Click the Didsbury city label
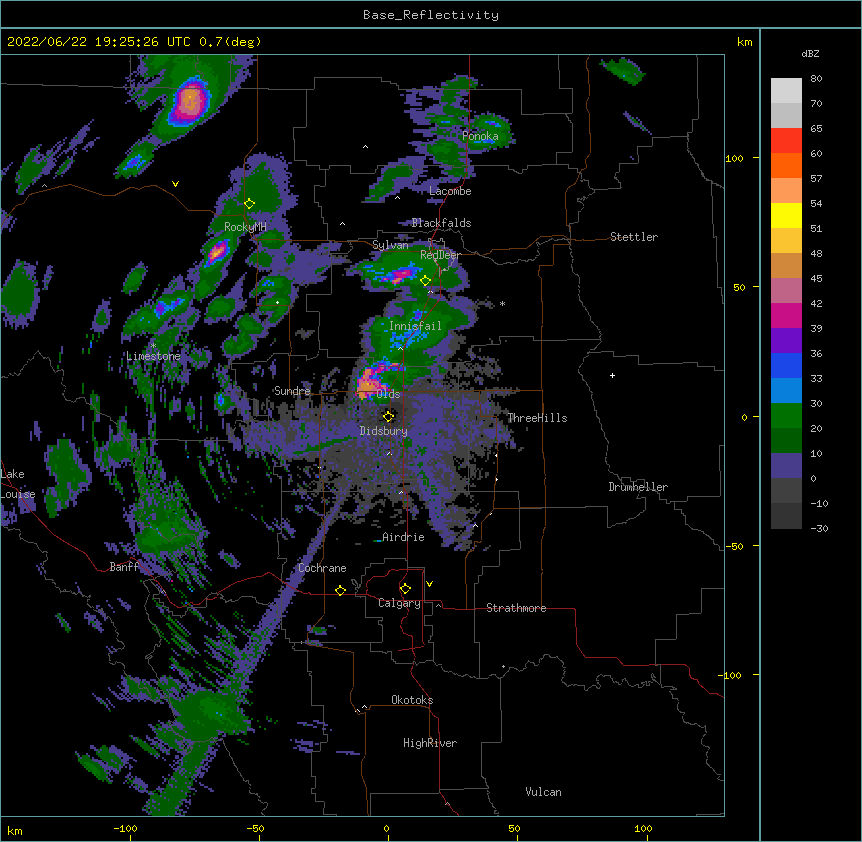This screenshot has width=862, height=842. (384, 431)
